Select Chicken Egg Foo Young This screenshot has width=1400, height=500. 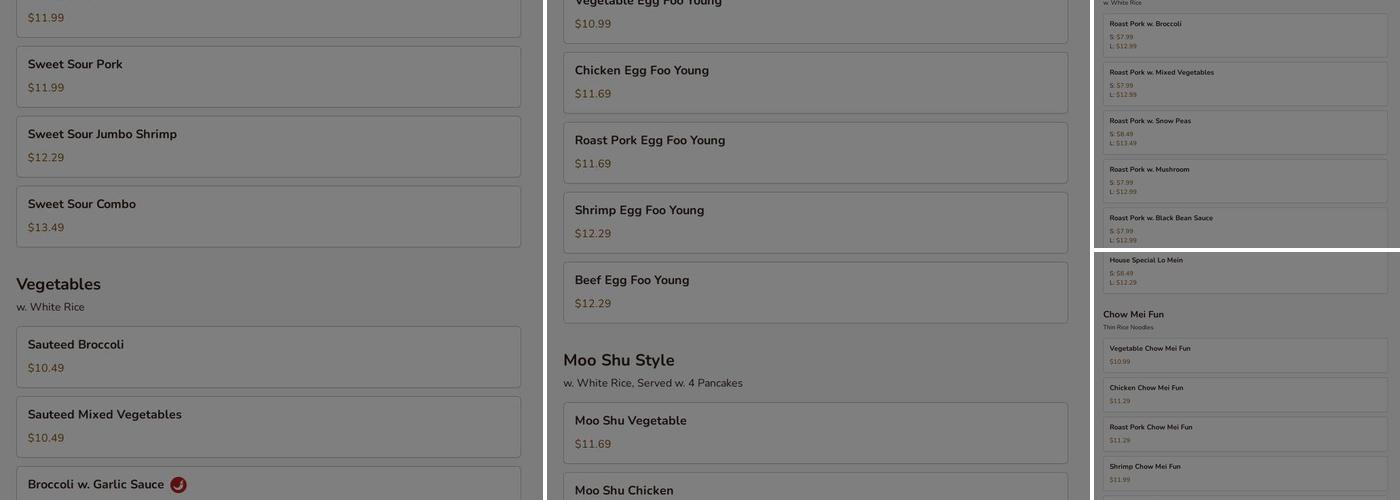pyautogui.click(x=815, y=82)
